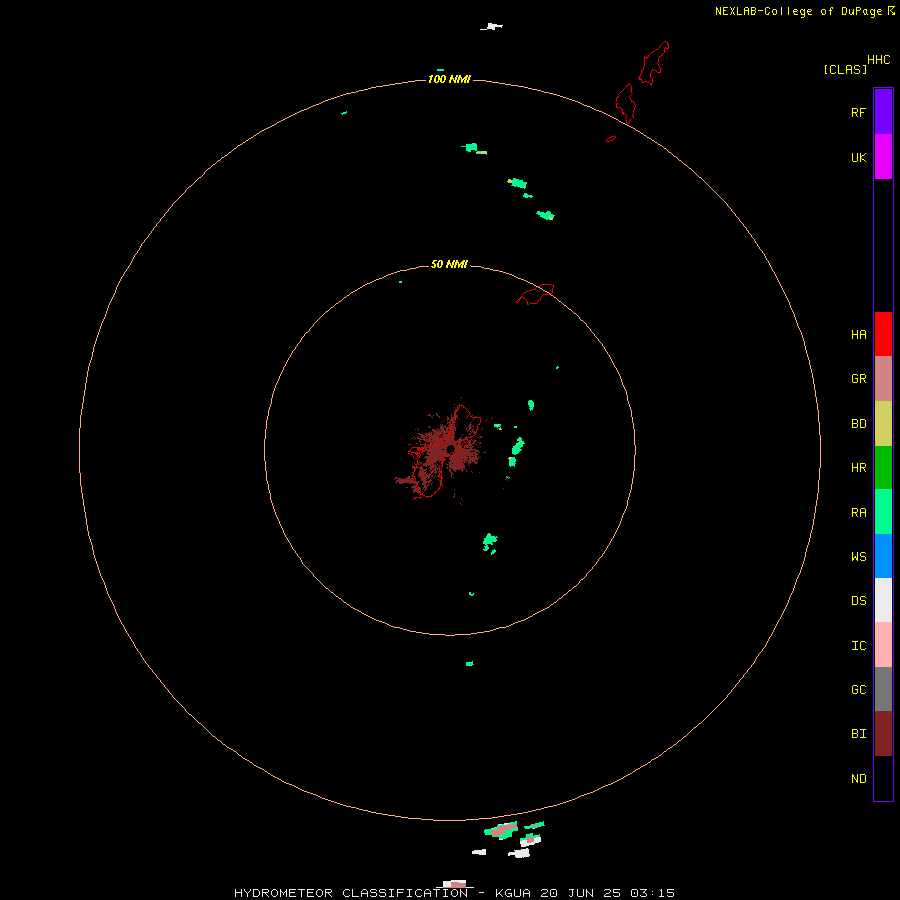Click the NEXLAB-College of DuPage credit text

tap(798, 11)
